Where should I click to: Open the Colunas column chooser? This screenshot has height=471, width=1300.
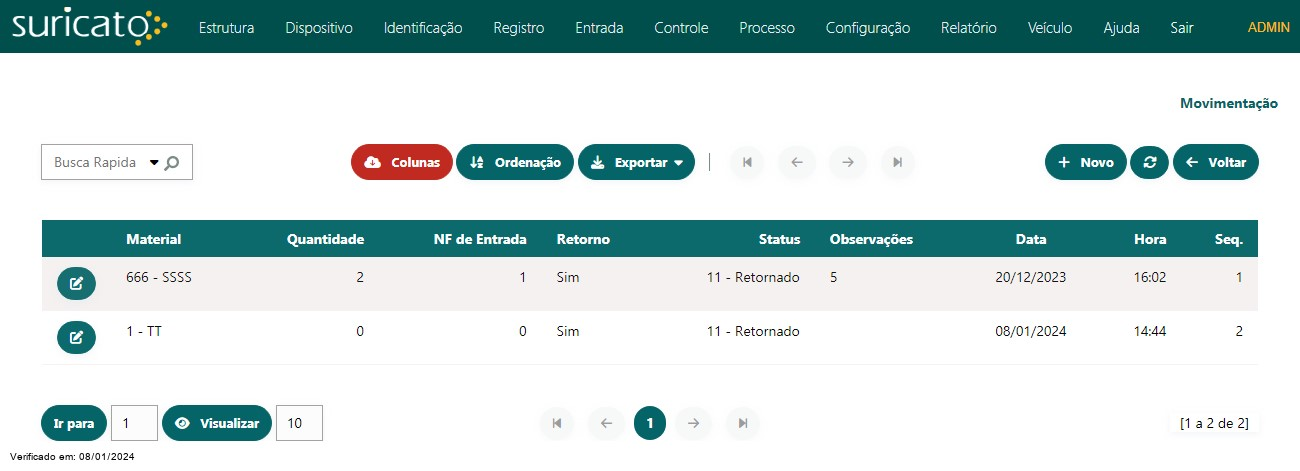coord(402,162)
